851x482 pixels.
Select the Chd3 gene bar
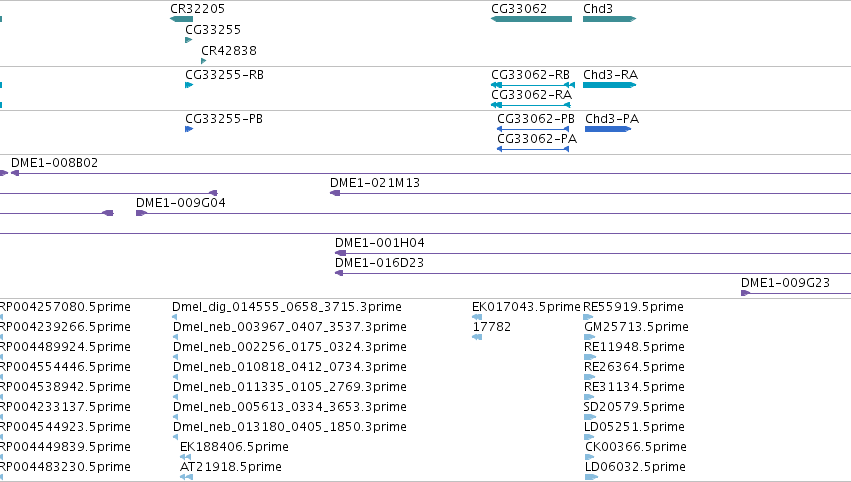[609, 19]
